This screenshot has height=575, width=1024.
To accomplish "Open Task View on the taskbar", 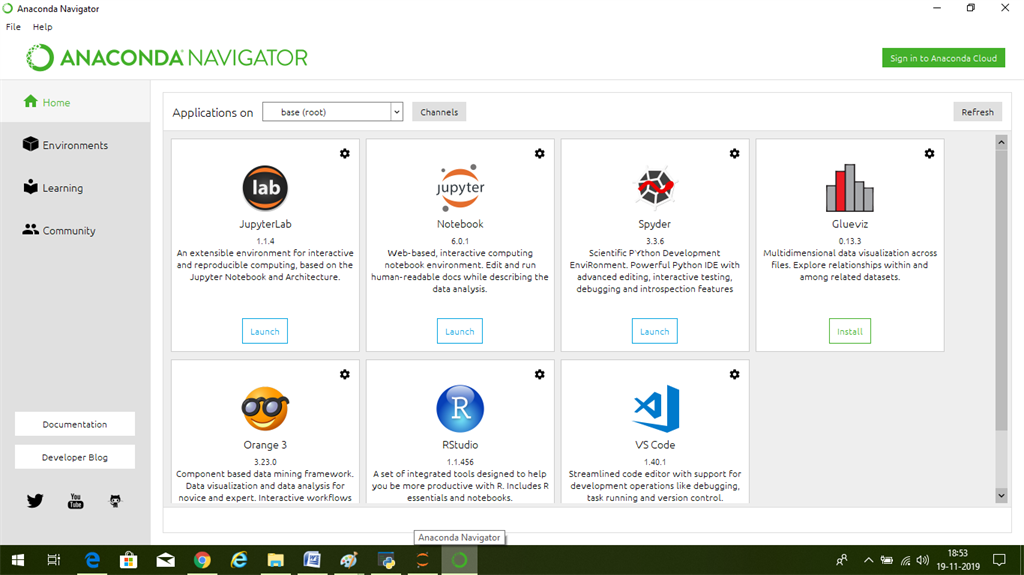I will [54, 560].
